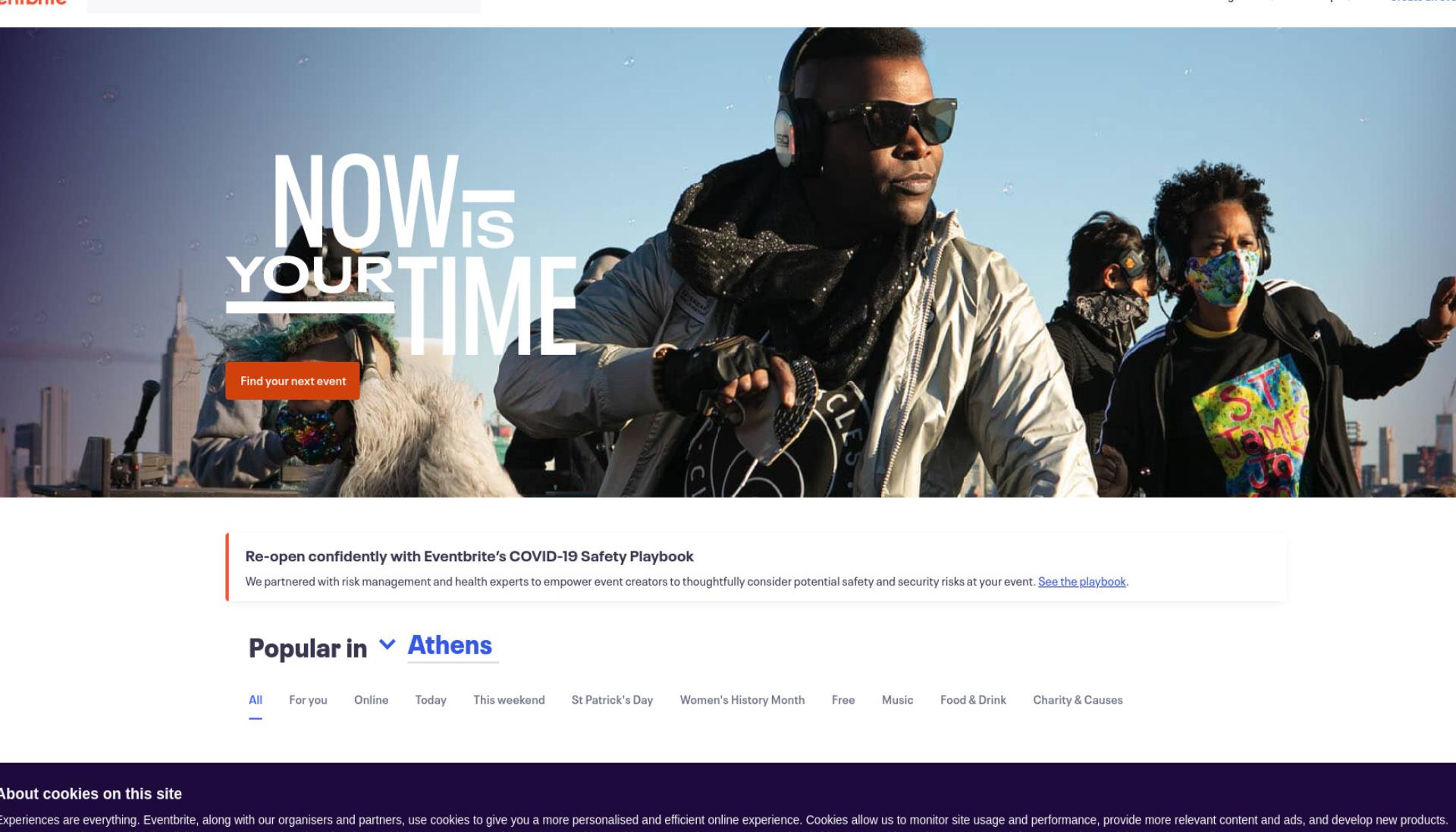
Task: Switch to the Music tab
Action: point(897,700)
